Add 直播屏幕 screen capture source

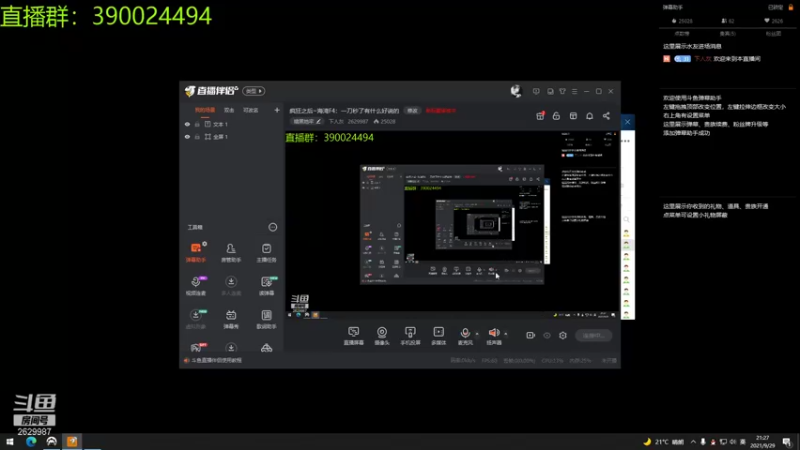click(354, 336)
